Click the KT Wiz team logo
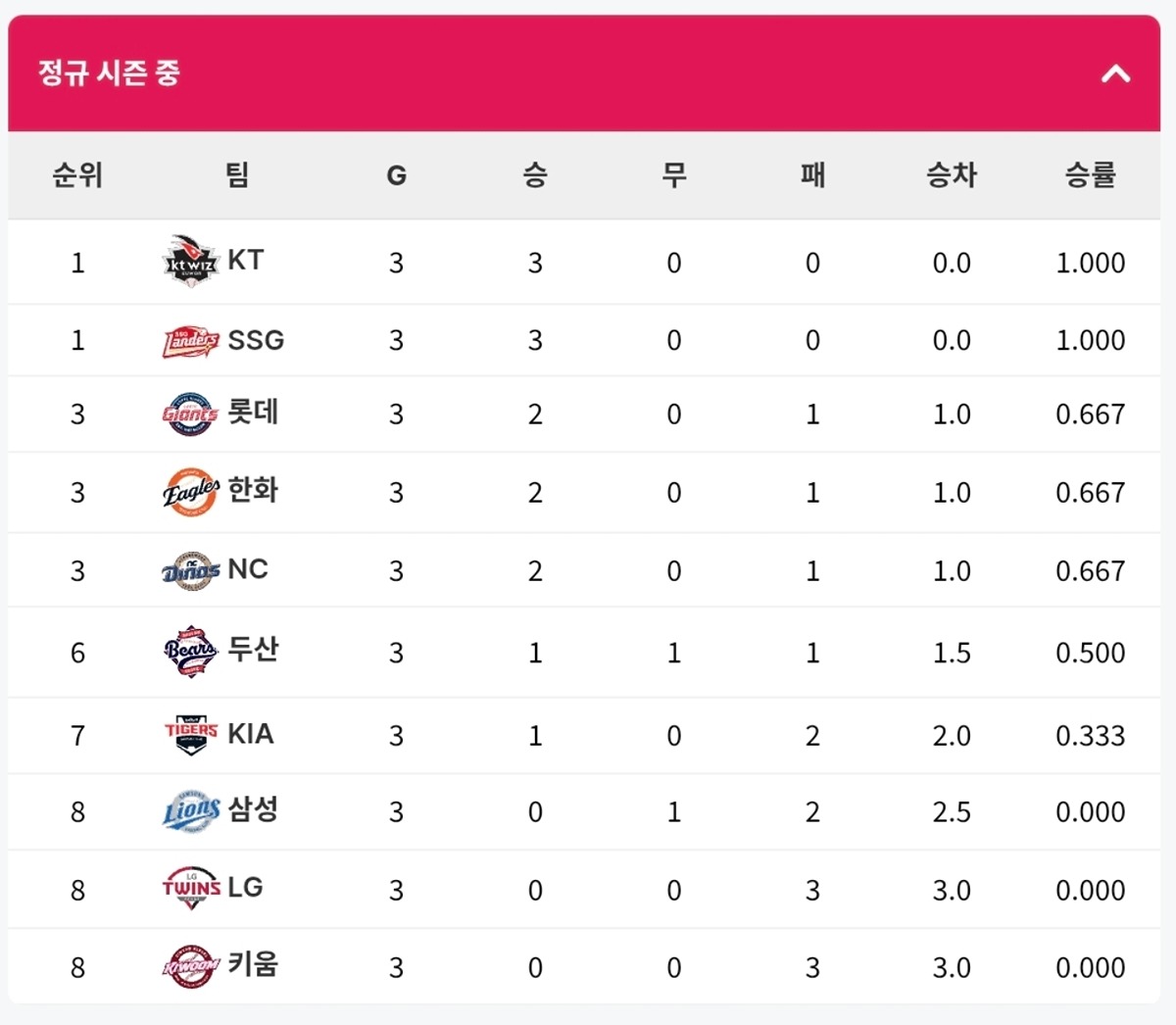This screenshot has width=1176, height=1025. 190,262
